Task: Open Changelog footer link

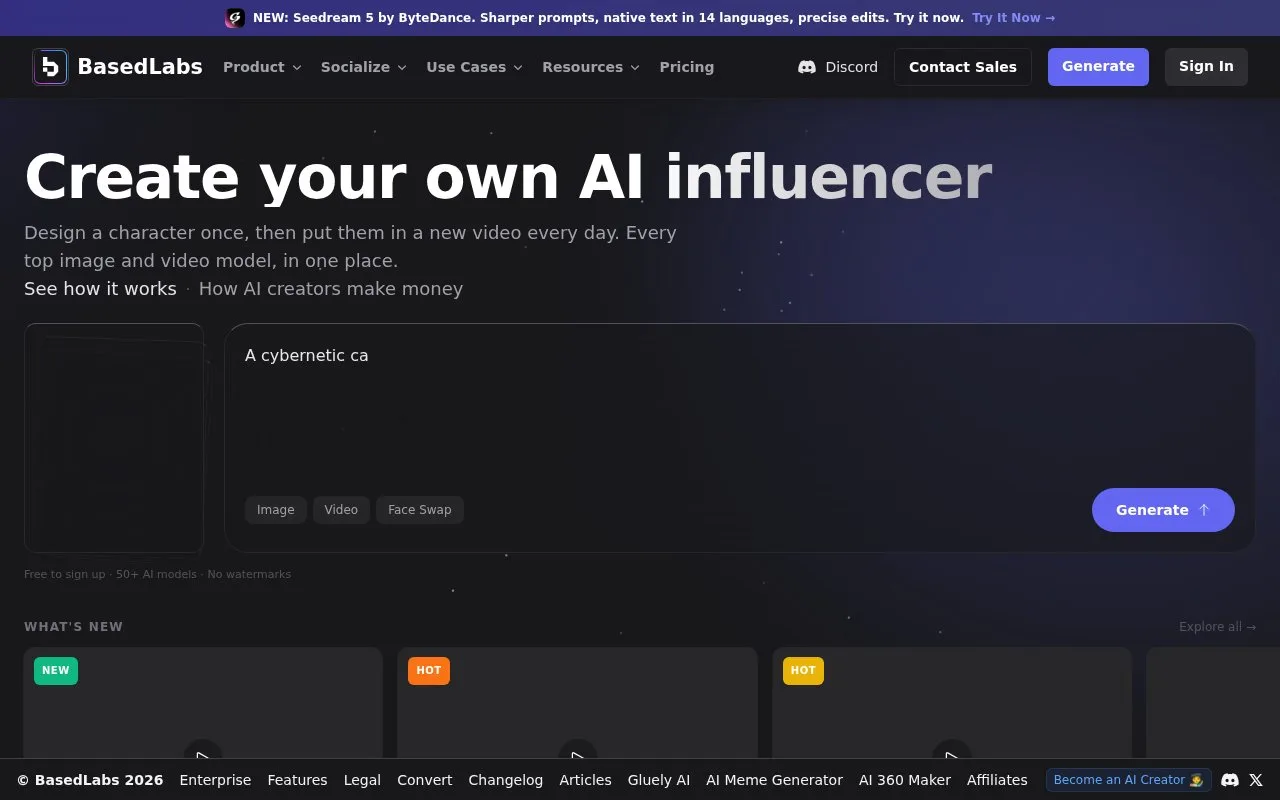Action: 506,780
